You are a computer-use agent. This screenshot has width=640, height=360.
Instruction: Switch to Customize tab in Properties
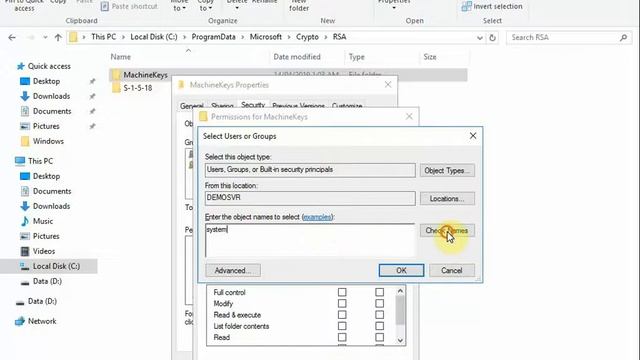(347, 106)
